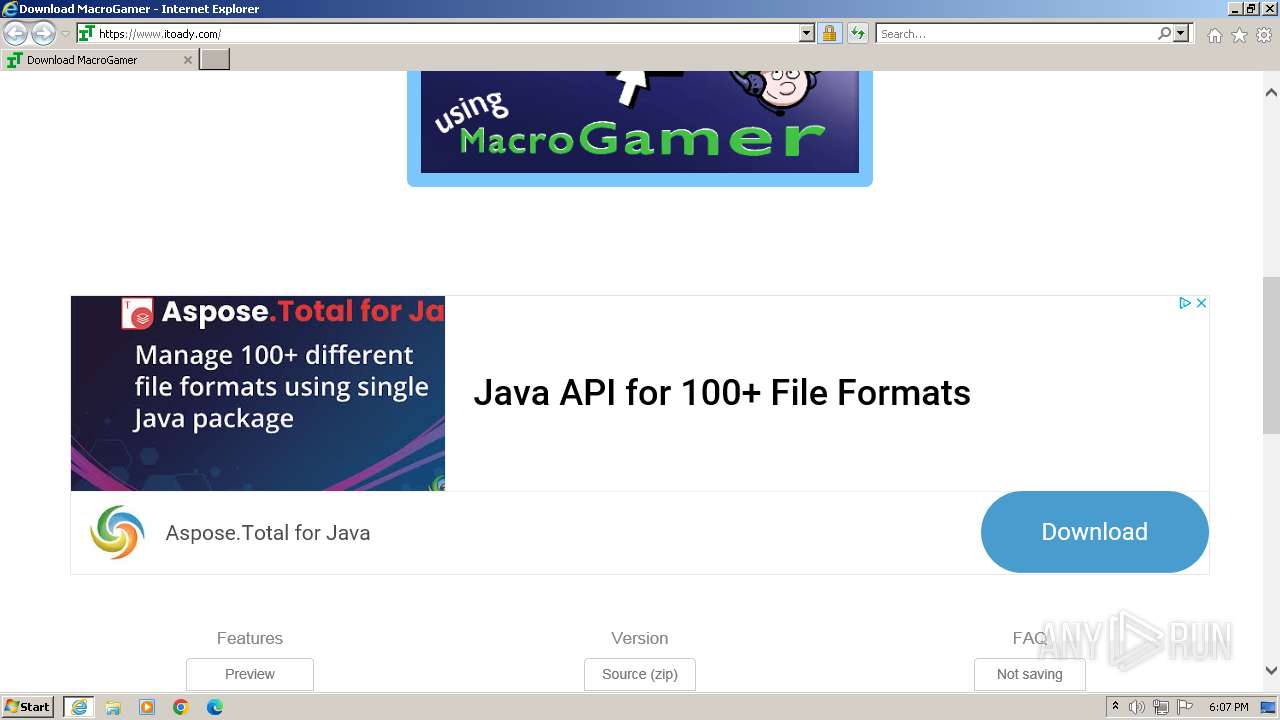Open File Explorer folder in taskbar
Image resolution: width=1280 pixels, height=720 pixels.
tap(113, 707)
